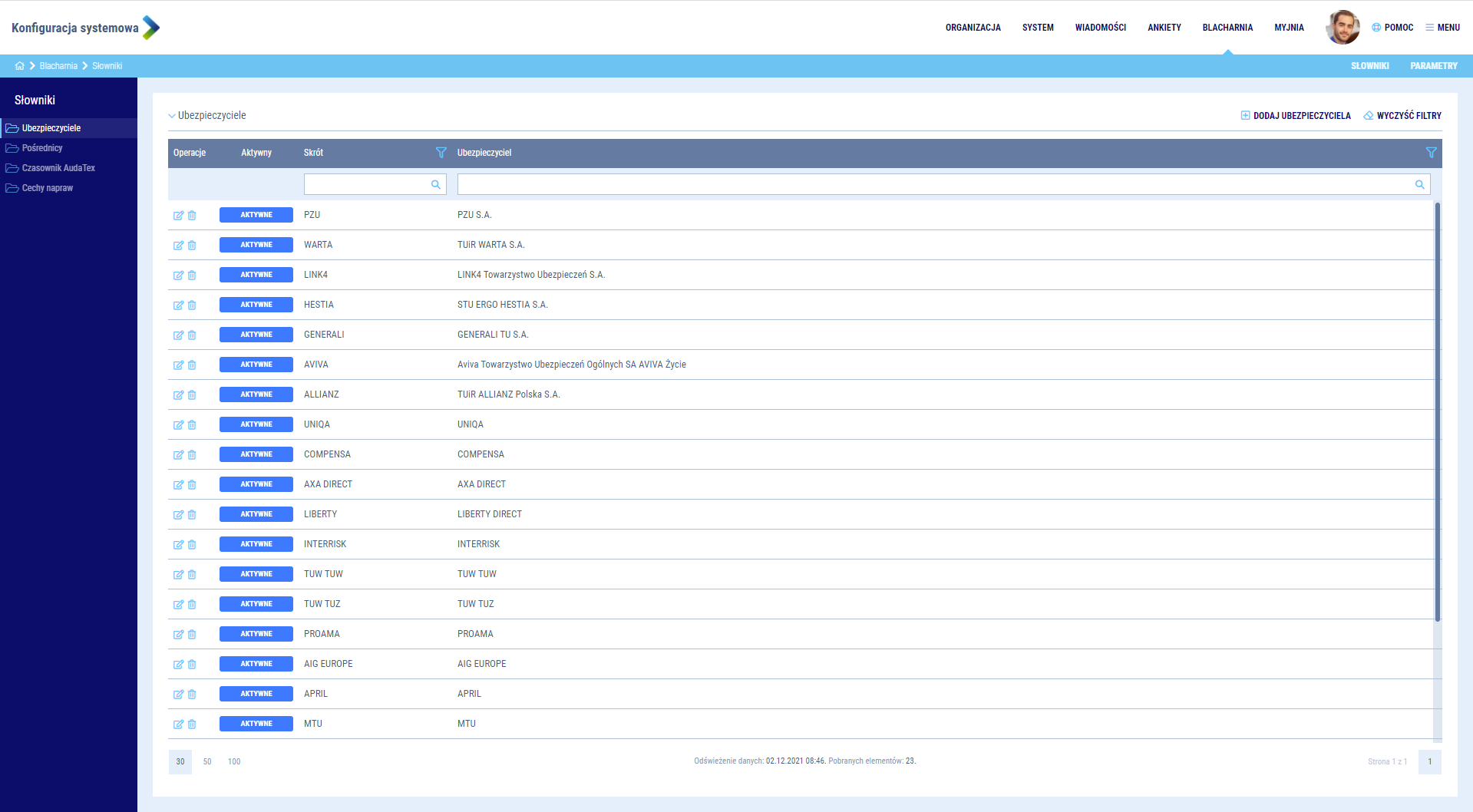The width and height of the screenshot is (1473, 812).
Task: Click the delete trash icon for WARTA row
Action: (192, 246)
